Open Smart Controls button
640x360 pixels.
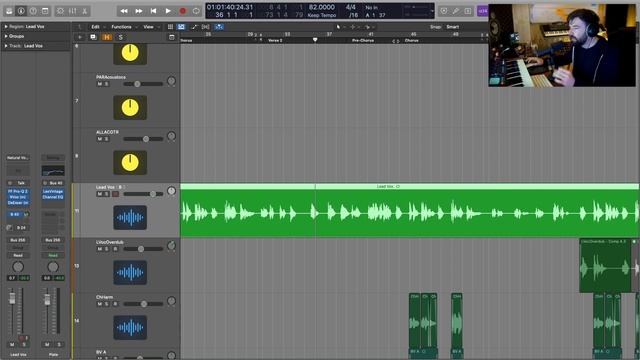60,11
